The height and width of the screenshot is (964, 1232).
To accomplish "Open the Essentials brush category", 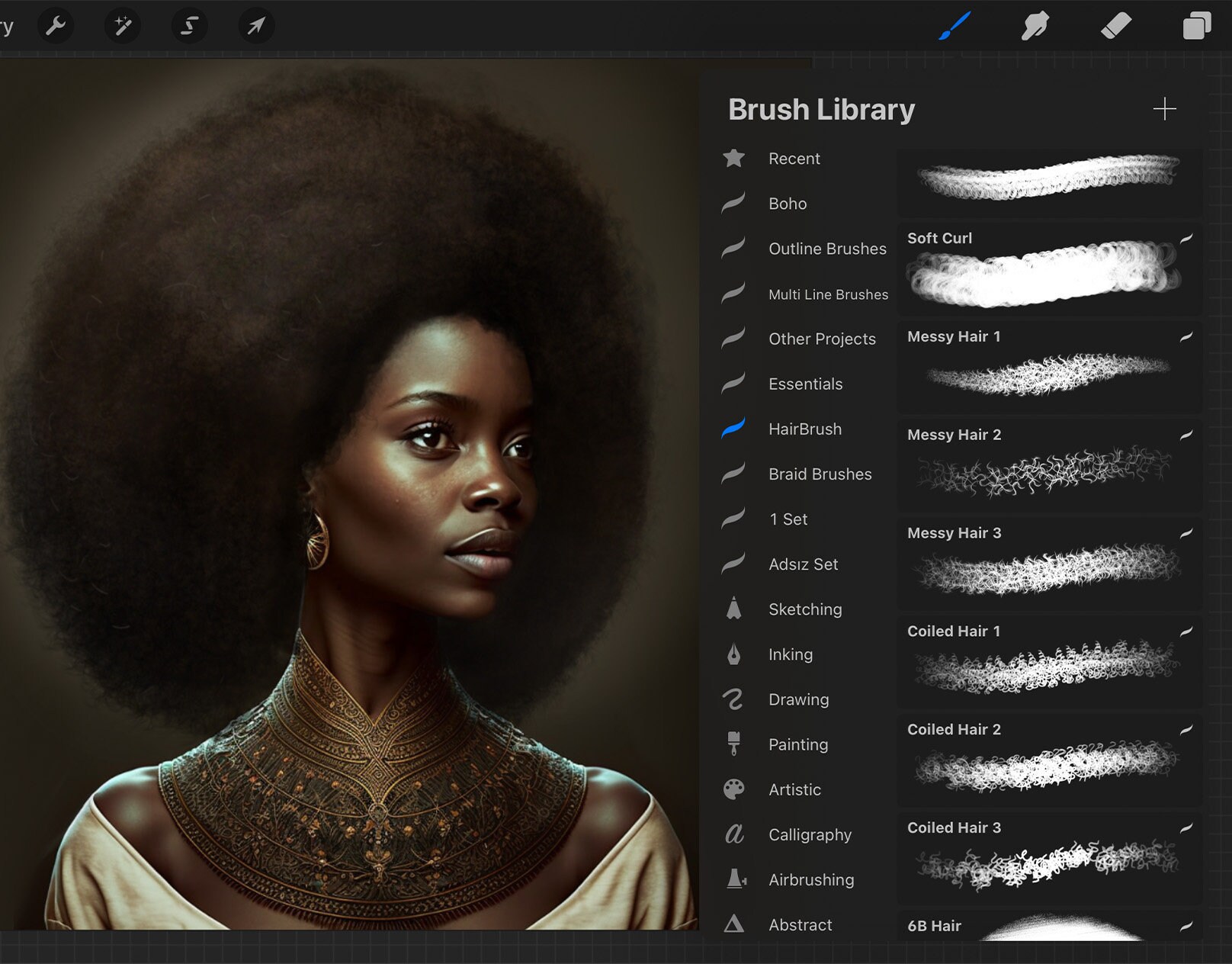I will [x=805, y=384].
